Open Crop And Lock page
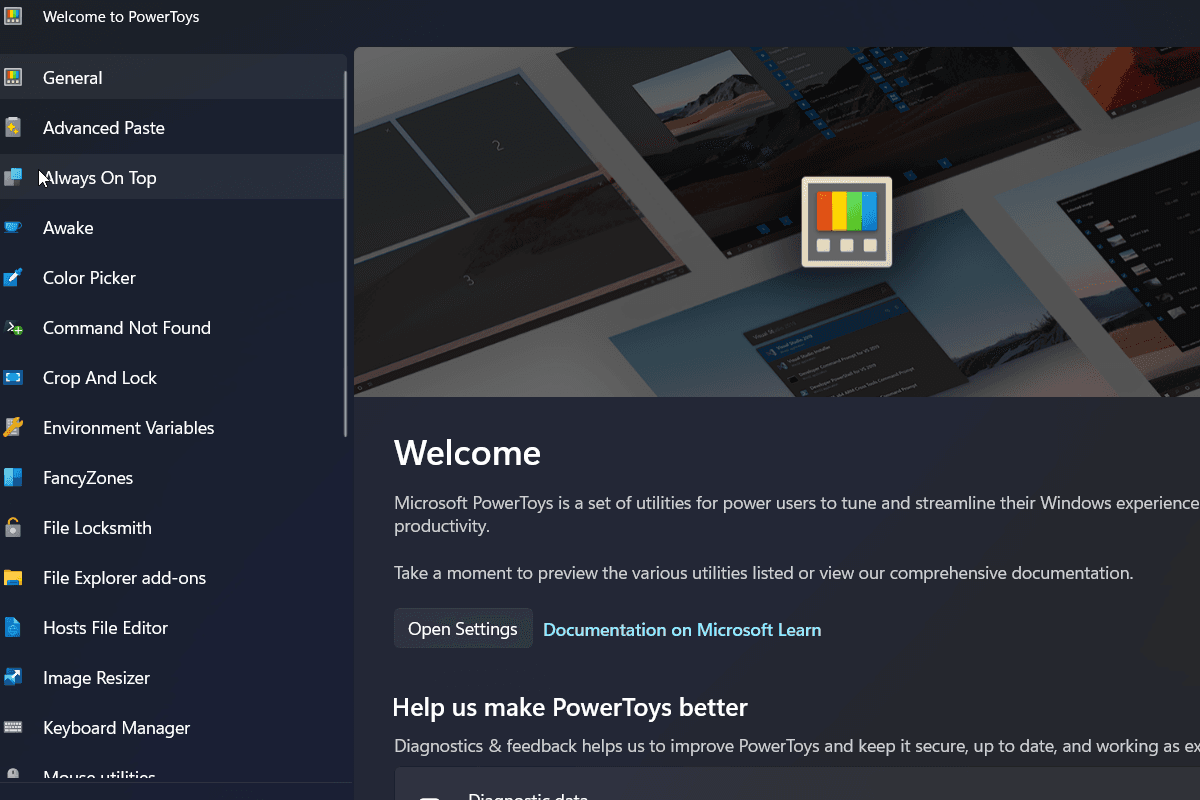Image resolution: width=1200 pixels, height=800 pixels. pos(172,377)
